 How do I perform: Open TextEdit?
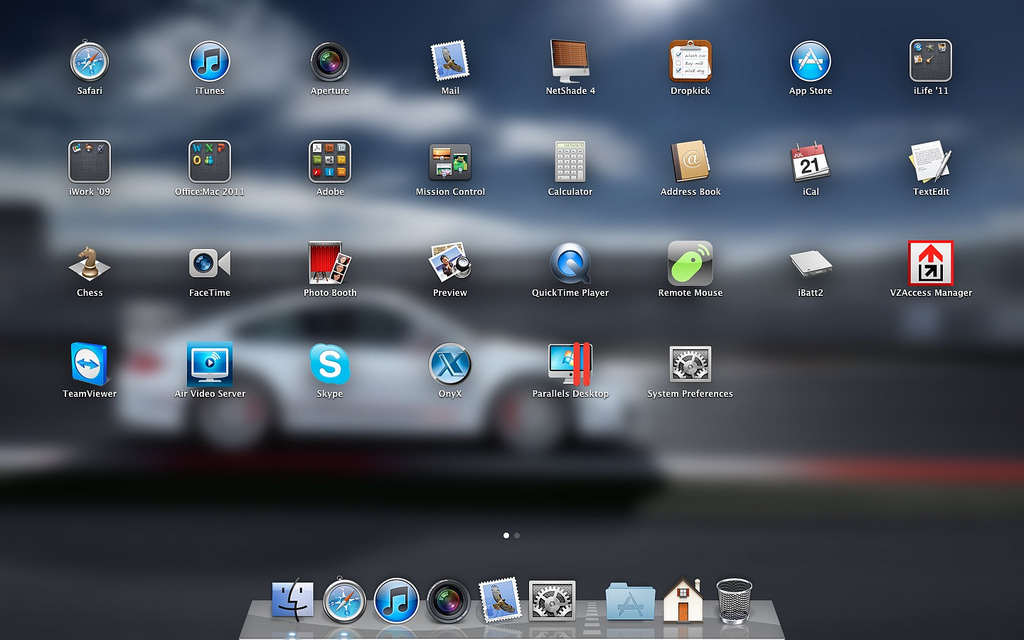point(931,161)
